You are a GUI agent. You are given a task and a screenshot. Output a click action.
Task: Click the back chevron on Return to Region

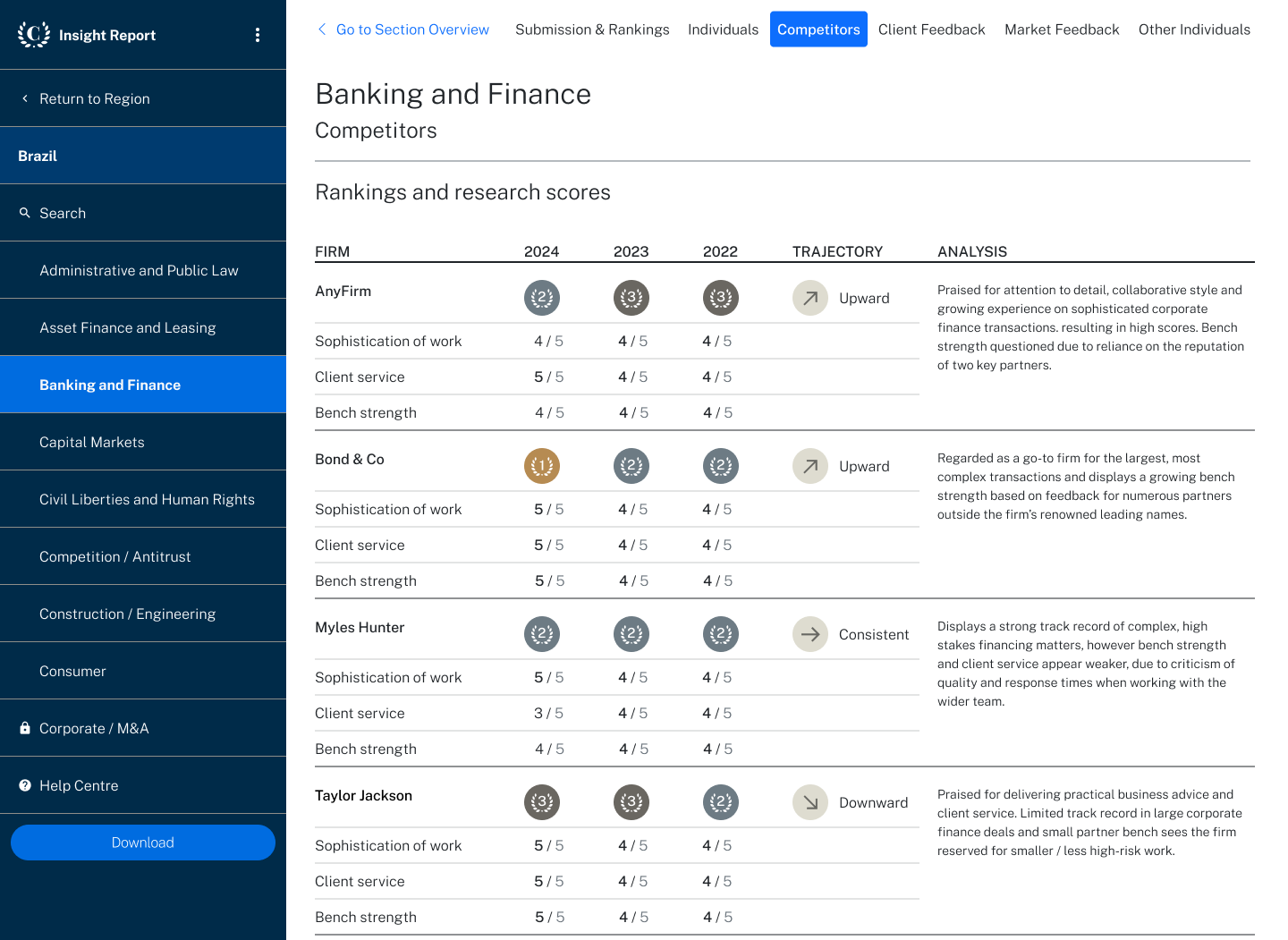point(24,98)
